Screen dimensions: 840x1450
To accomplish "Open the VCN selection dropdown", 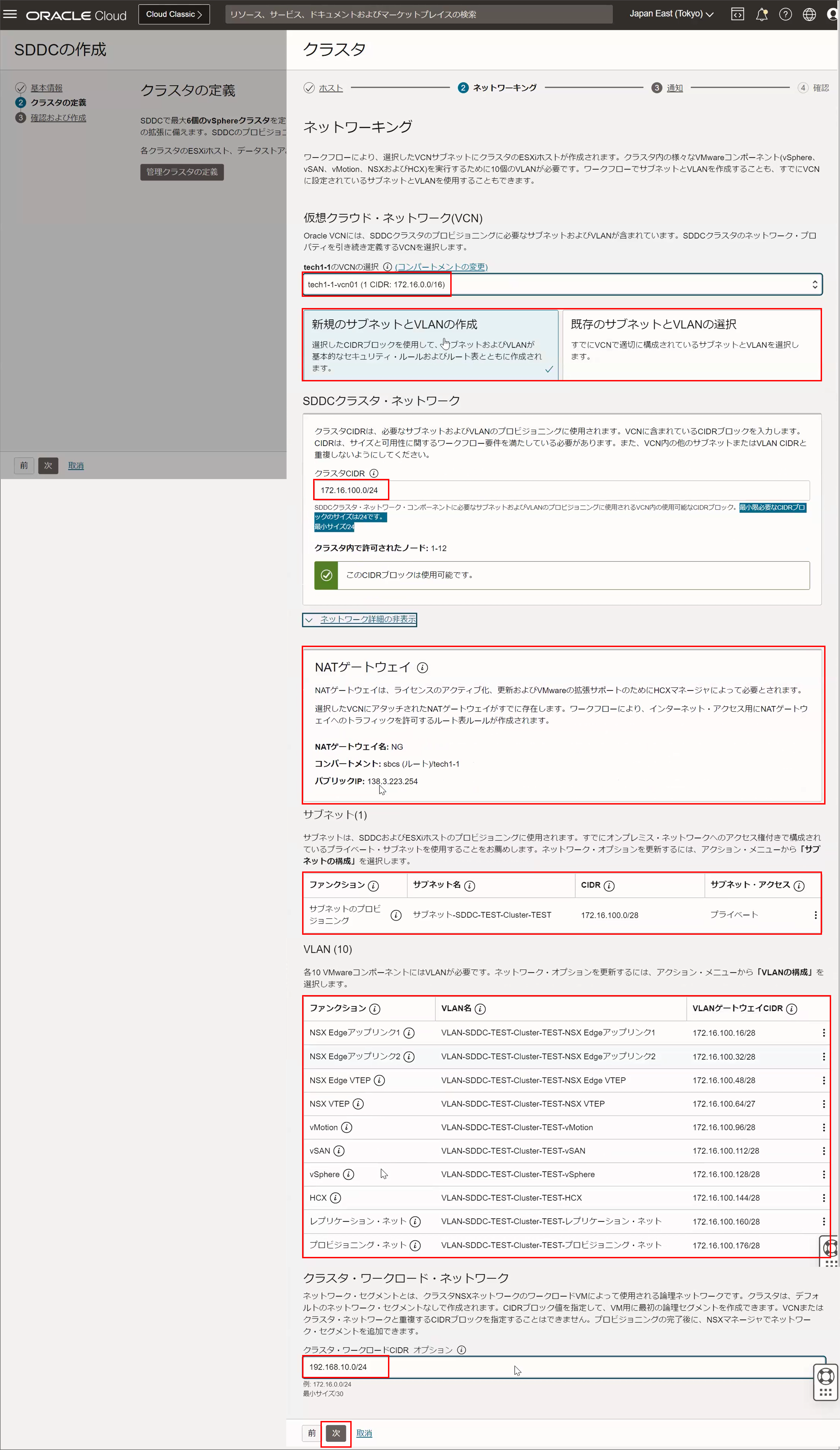I will pos(563,284).
